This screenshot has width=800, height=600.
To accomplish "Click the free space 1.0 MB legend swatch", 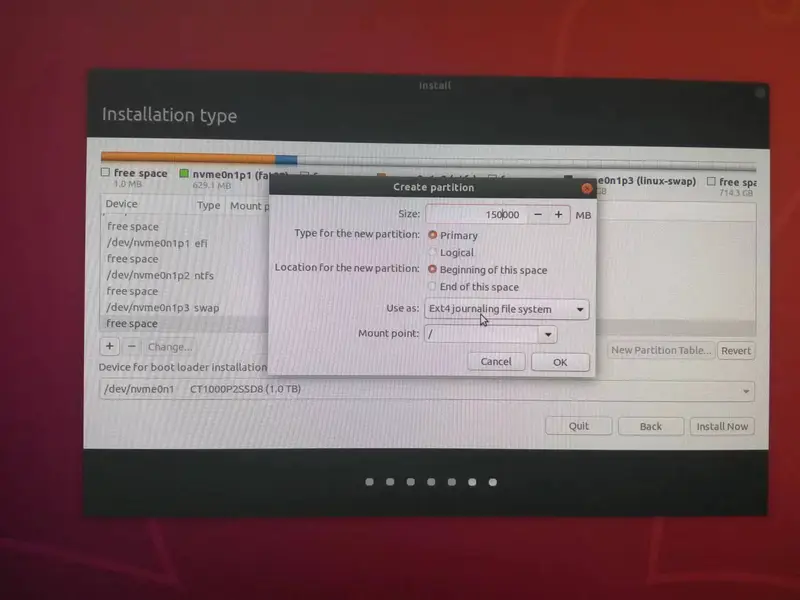I will pos(105,172).
